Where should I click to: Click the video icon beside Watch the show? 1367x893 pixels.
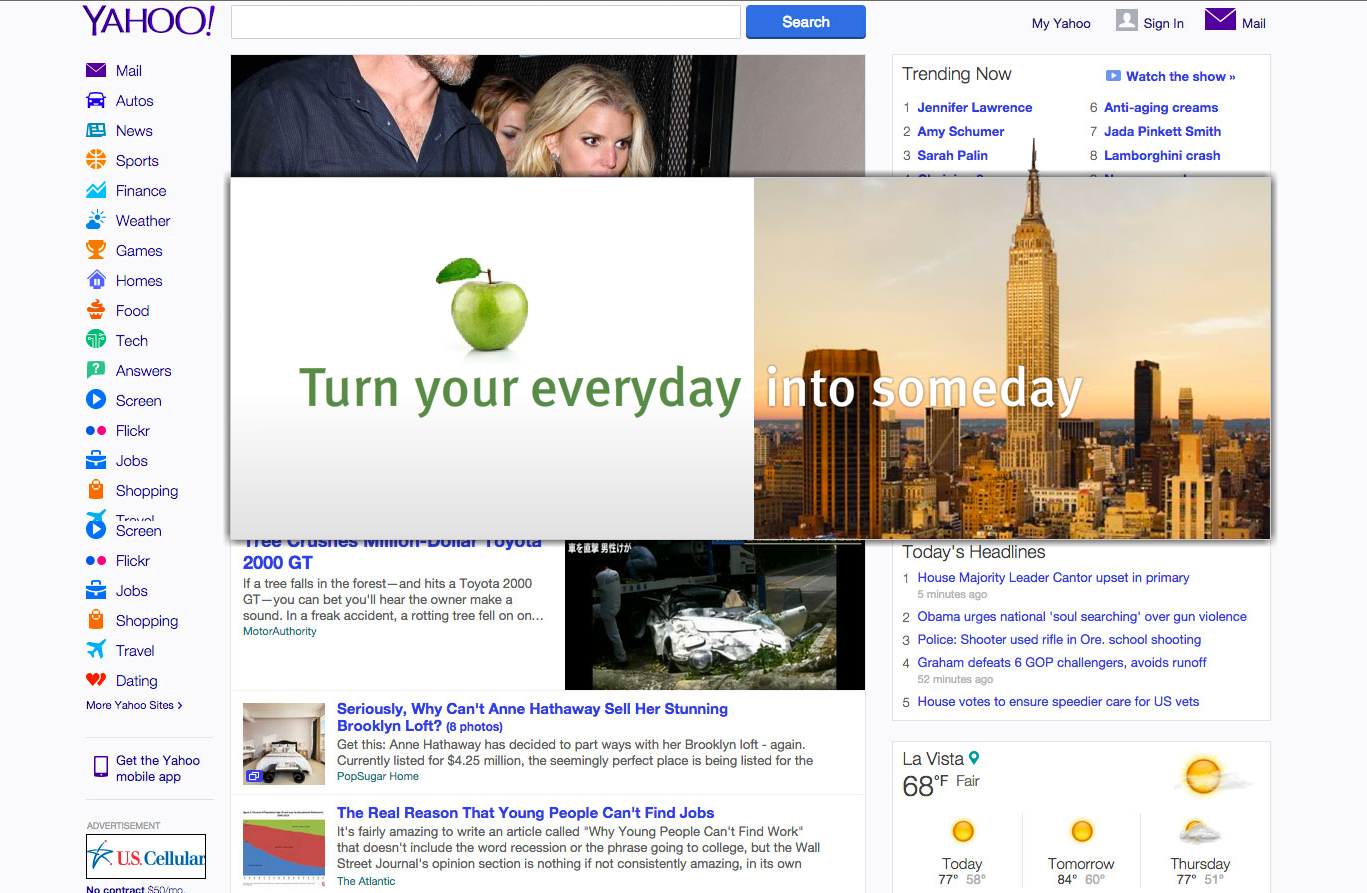click(1113, 76)
